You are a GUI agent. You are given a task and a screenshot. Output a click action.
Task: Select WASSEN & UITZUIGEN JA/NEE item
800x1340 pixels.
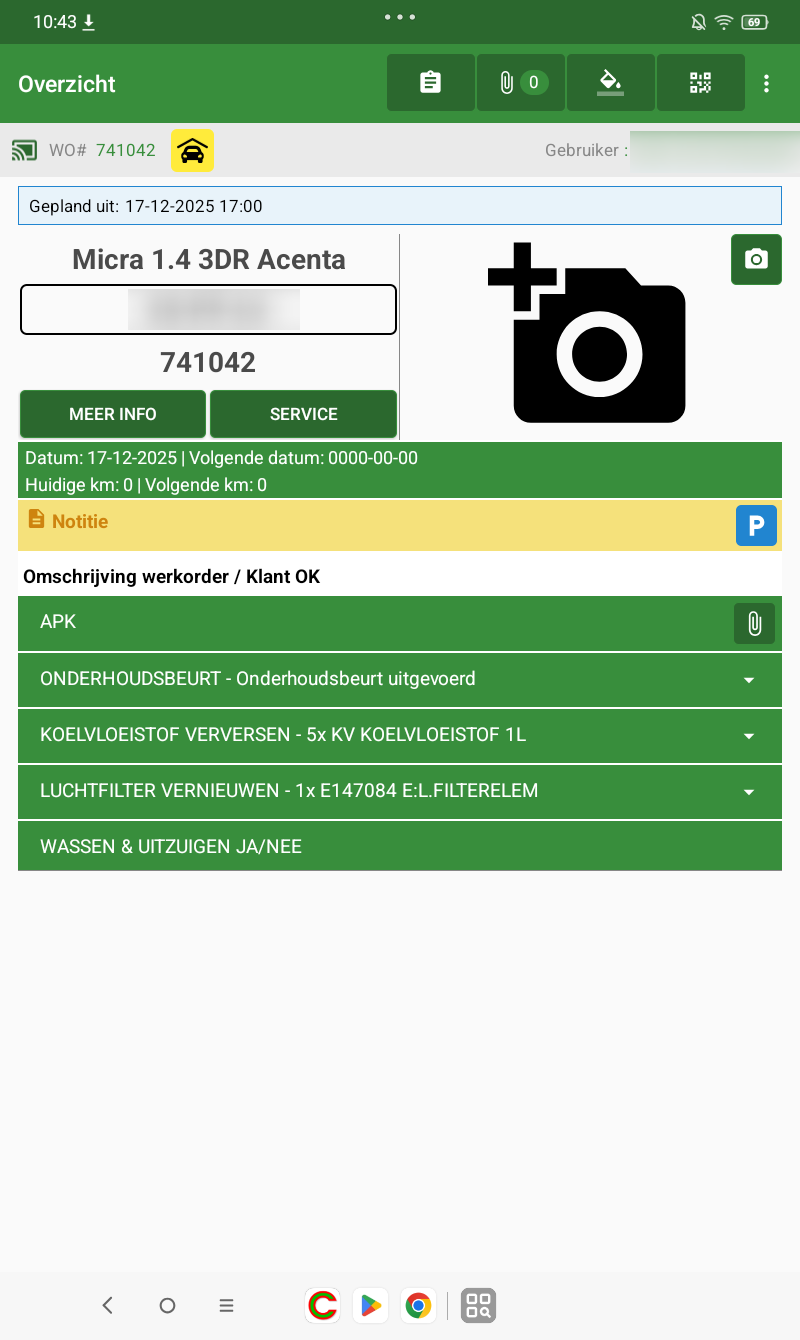pos(400,847)
